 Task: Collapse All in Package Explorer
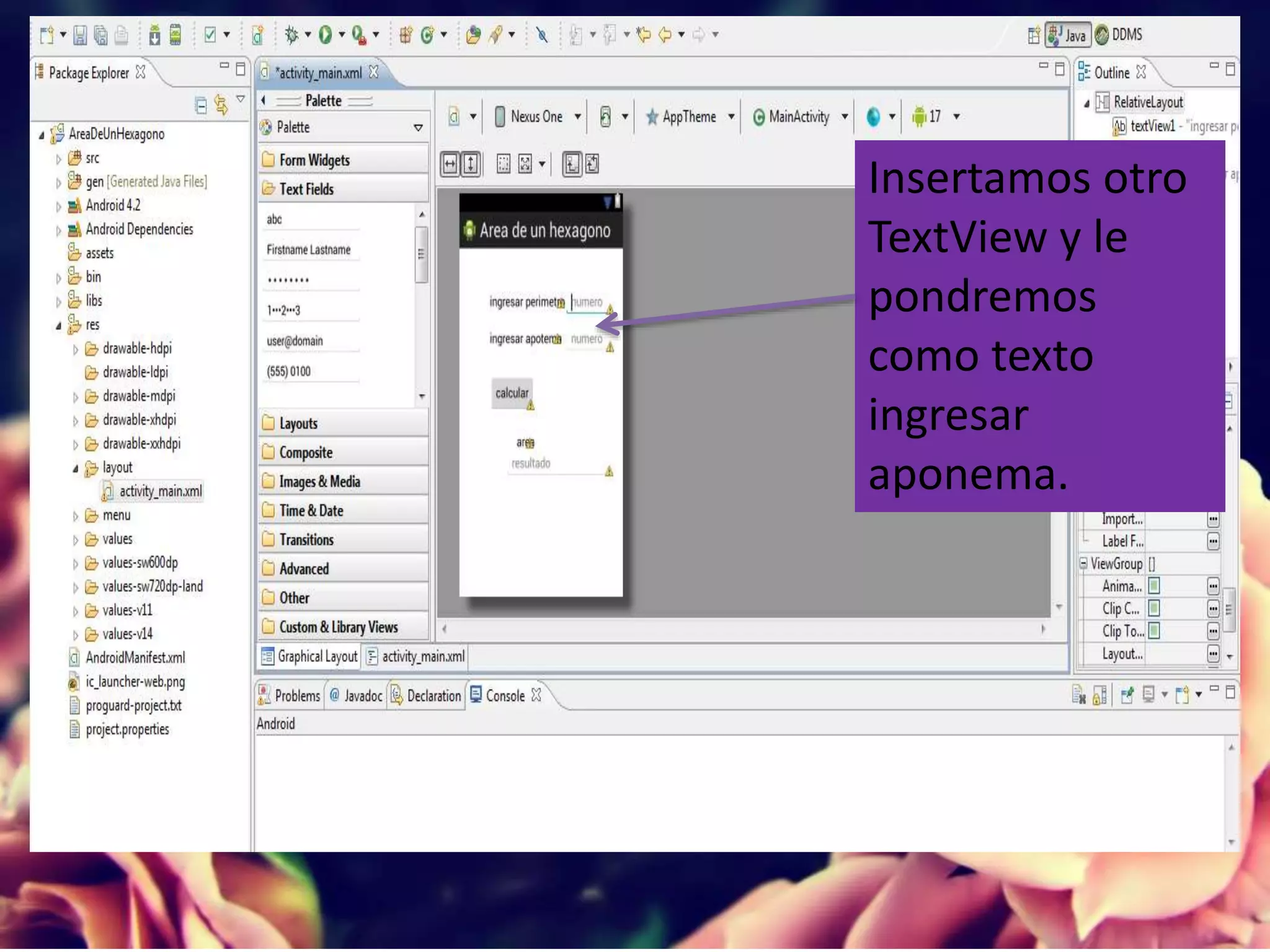tap(200, 105)
